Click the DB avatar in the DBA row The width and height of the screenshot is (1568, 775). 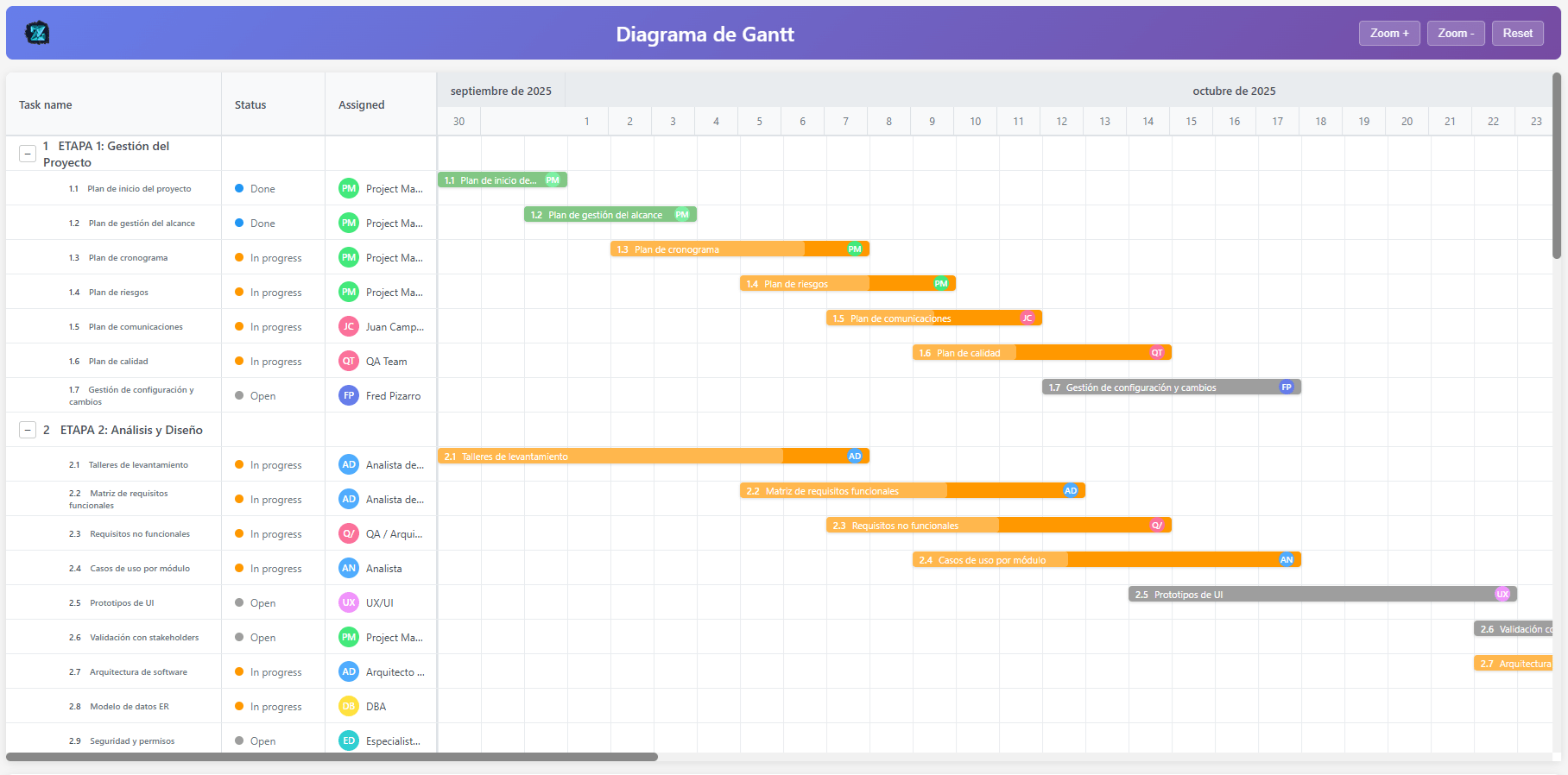[x=348, y=706]
